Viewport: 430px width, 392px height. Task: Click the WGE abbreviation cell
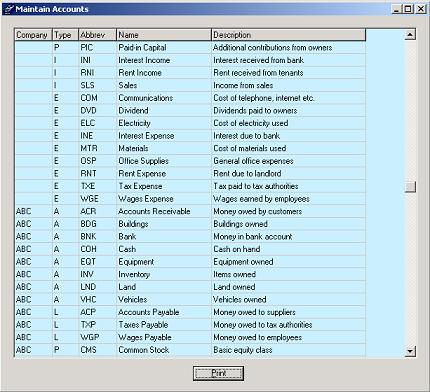[97, 199]
